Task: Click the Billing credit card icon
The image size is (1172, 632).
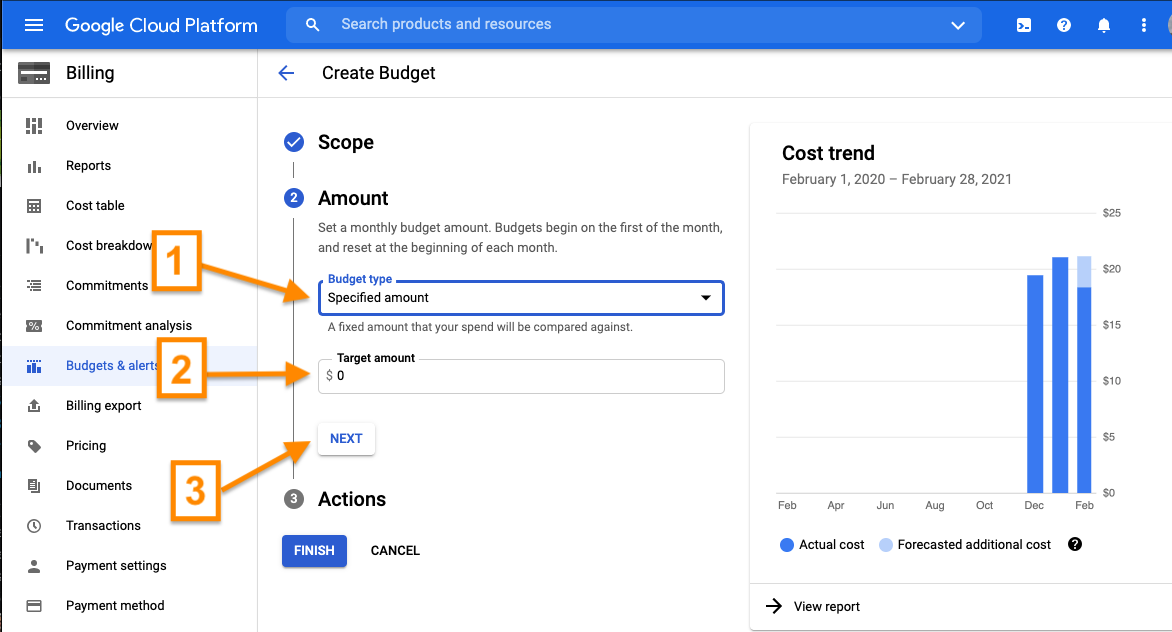Action: click(34, 73)
